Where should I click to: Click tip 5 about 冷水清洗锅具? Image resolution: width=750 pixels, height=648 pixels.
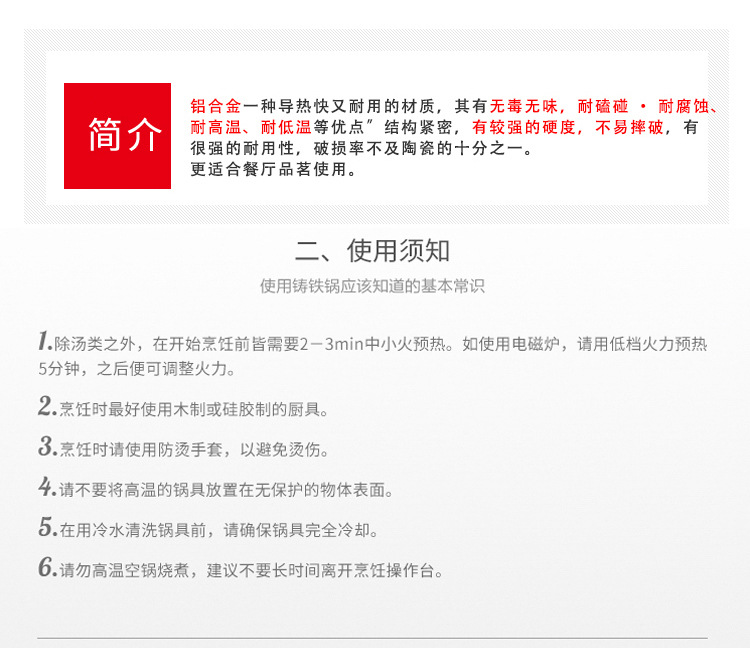tap(209, 528)
